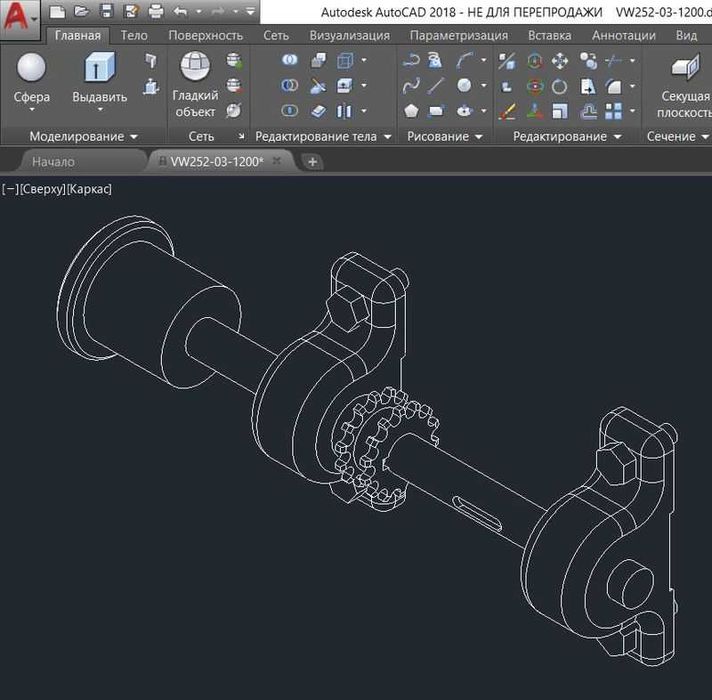
Task: Open the Визуализация ribbon tab
Action: point(349,35)
